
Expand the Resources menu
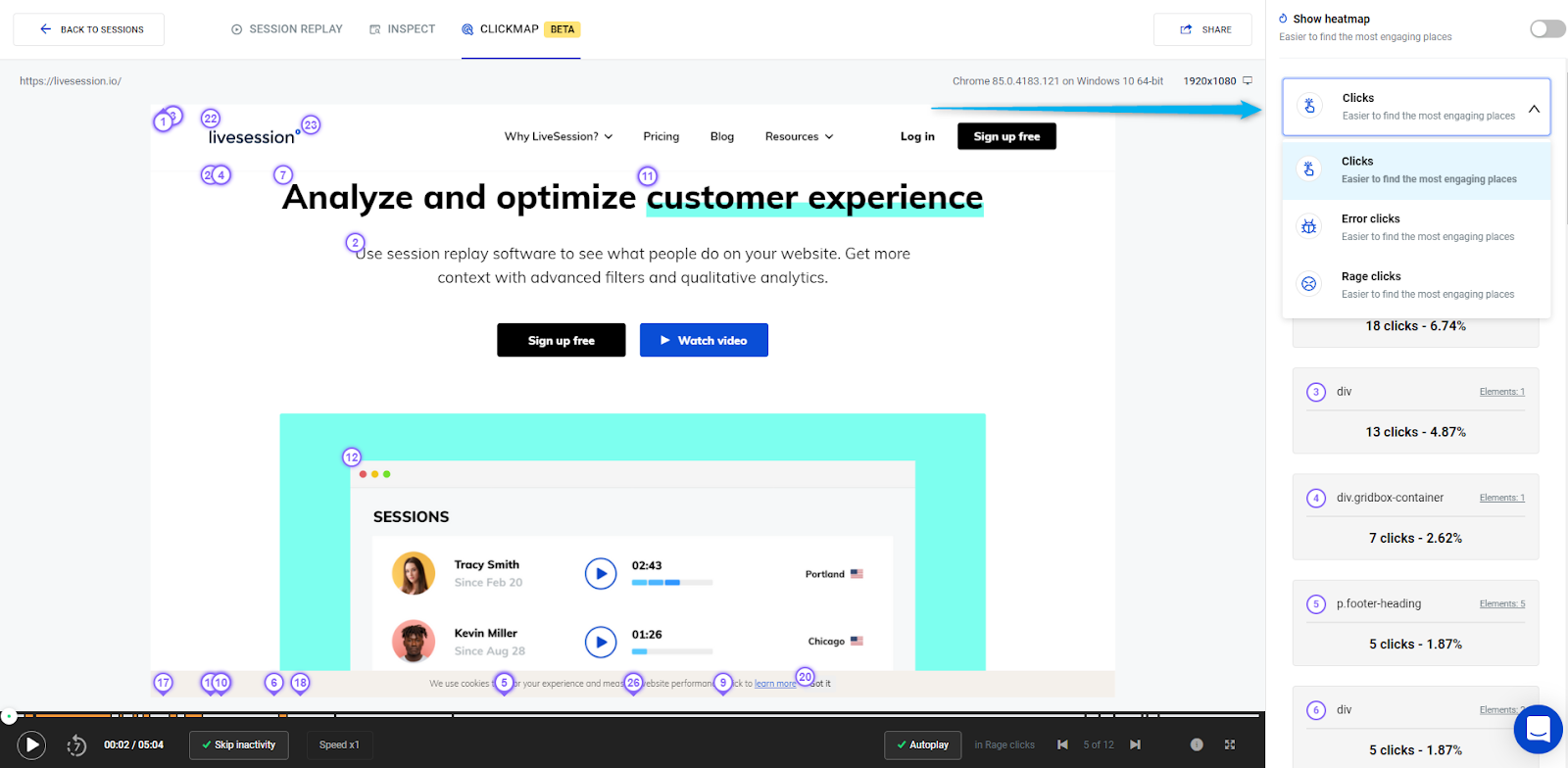coord(799,136)
